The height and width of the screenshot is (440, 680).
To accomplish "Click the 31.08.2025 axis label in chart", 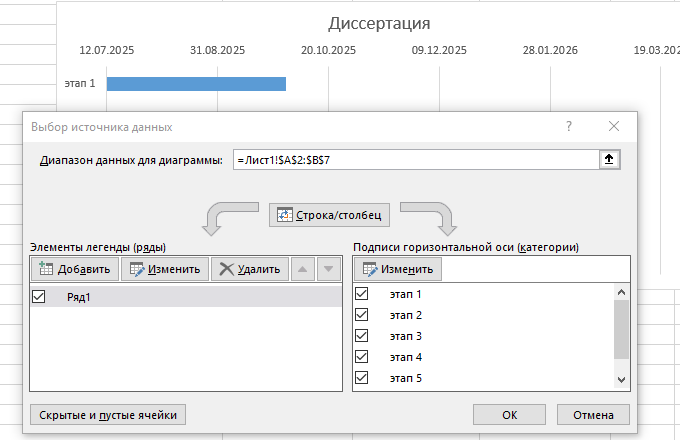I will 217,50.
